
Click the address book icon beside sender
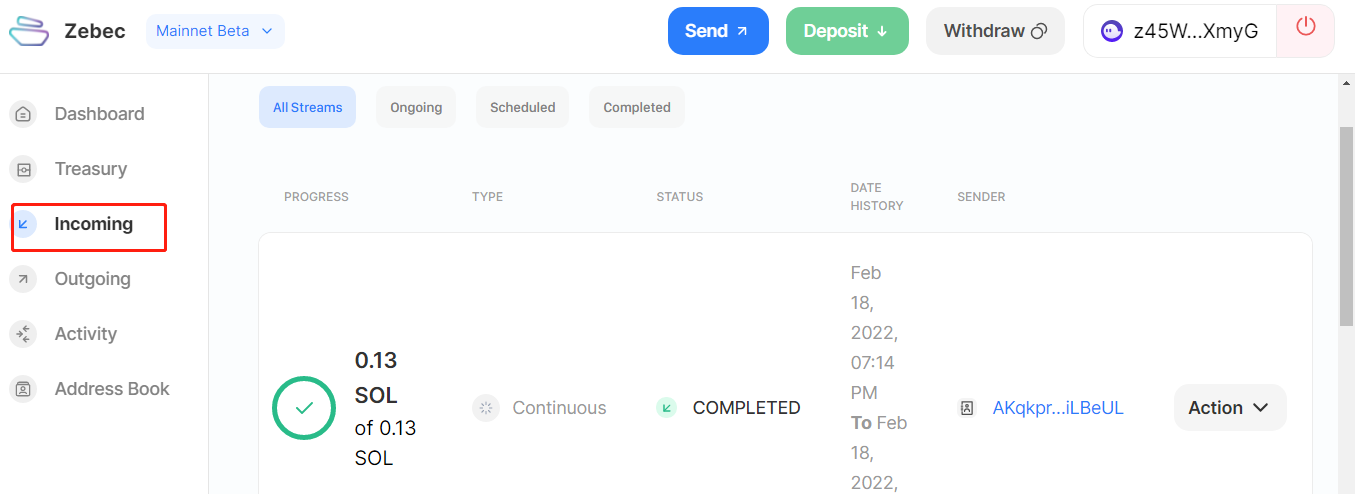pyautogui.click(x=967, y=408)
